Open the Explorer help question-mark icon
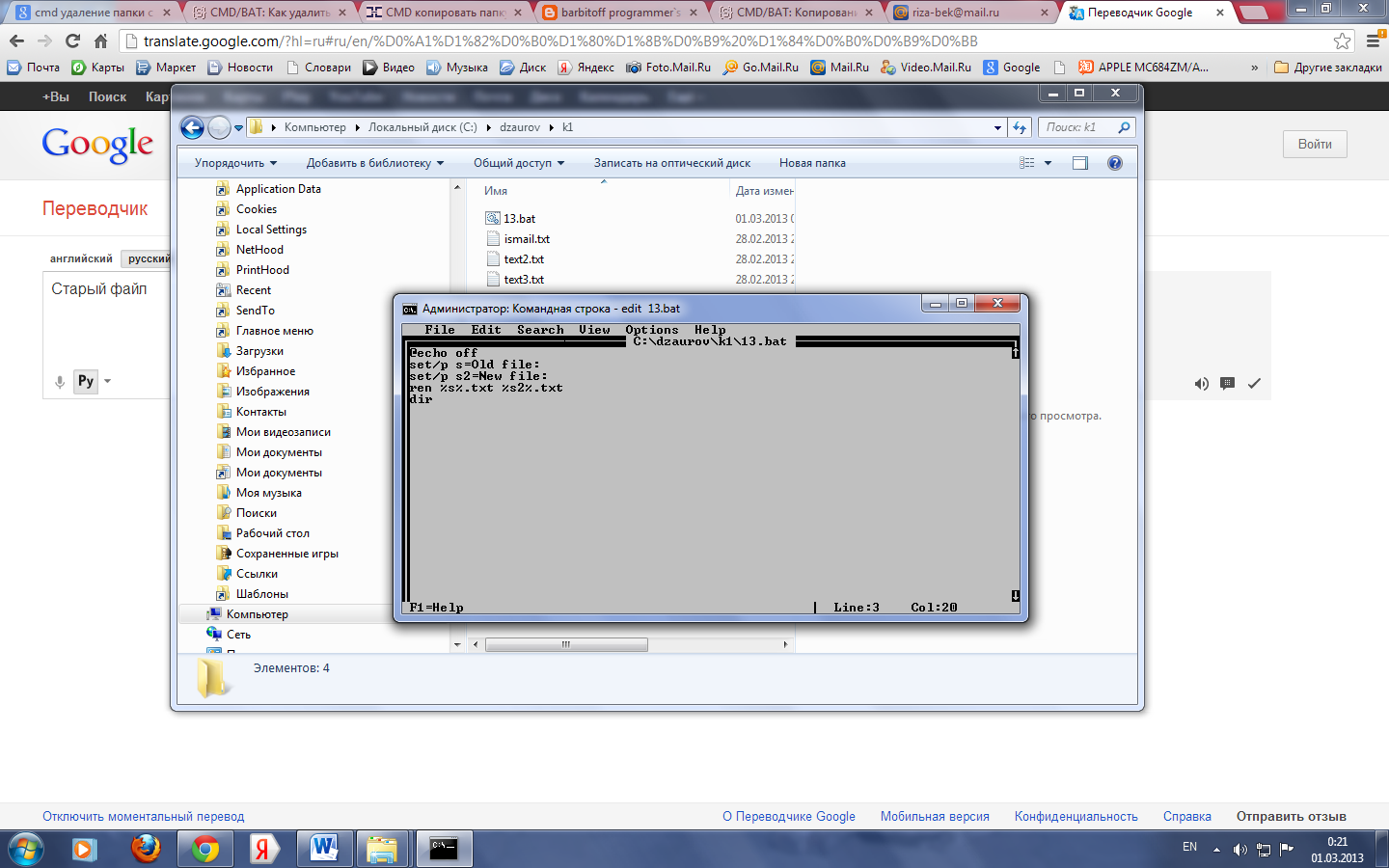 click(x=1115, y=163)
